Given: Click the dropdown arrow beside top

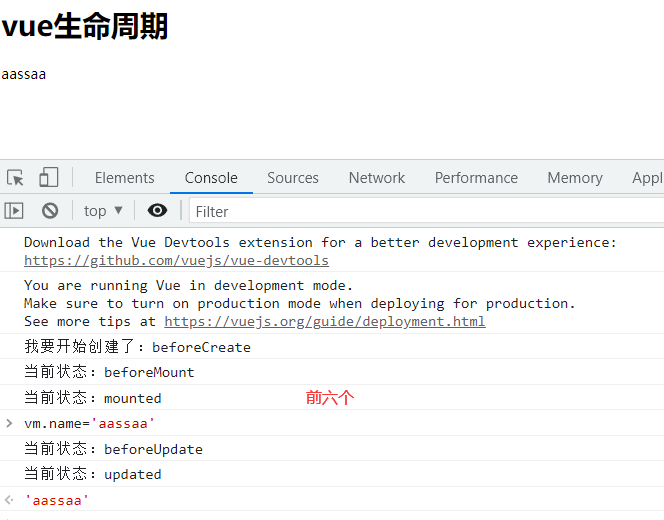Looking at the screenshot, I should pos(119,210).
